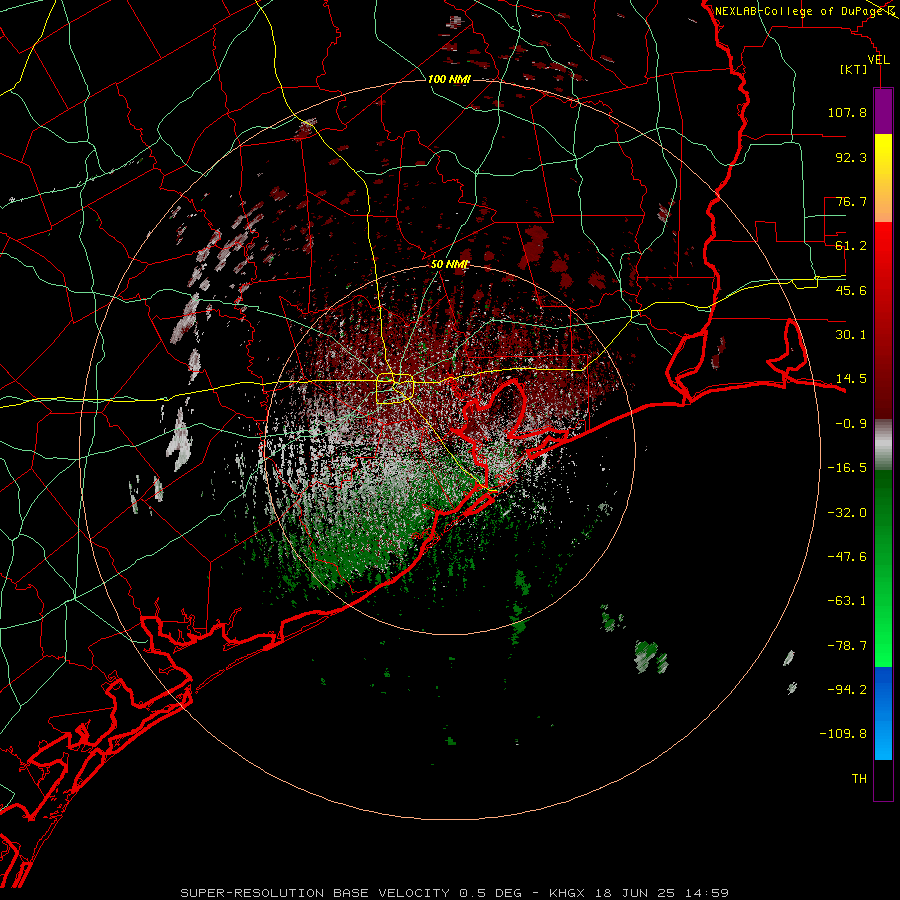
Task: Click the TH legend label
Action: point(859,779)
